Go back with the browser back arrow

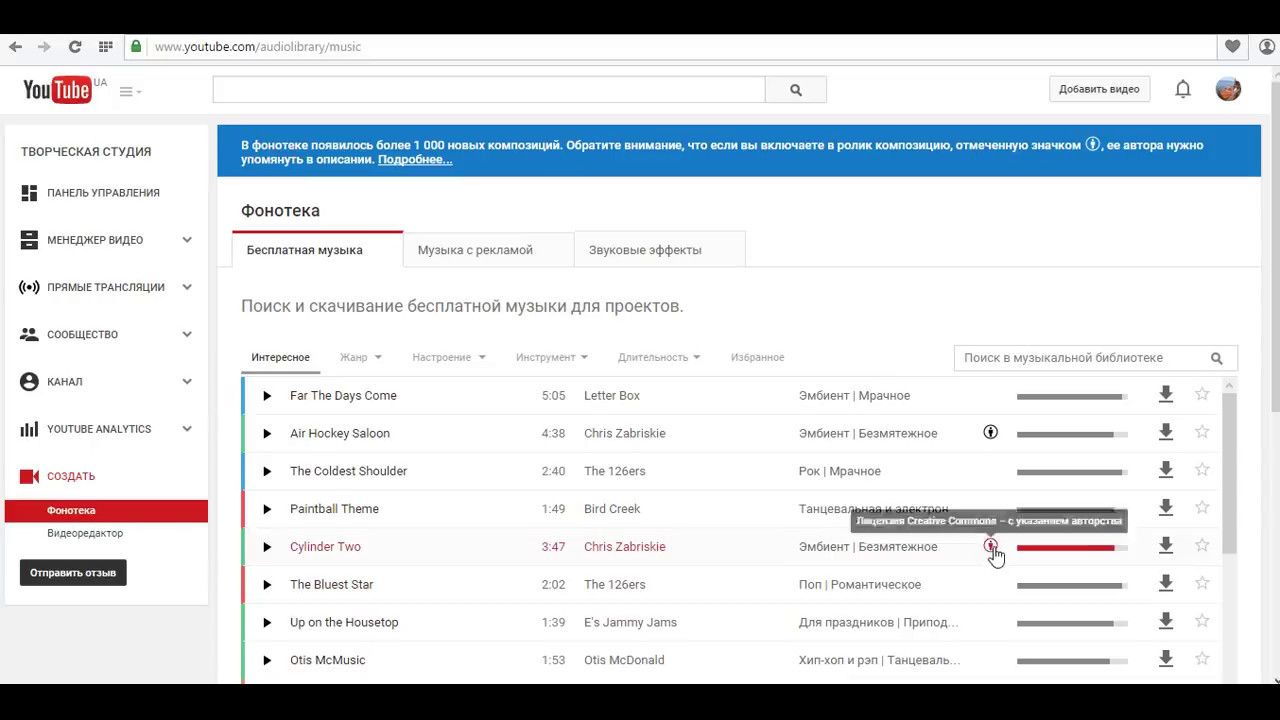pos(15,47)
